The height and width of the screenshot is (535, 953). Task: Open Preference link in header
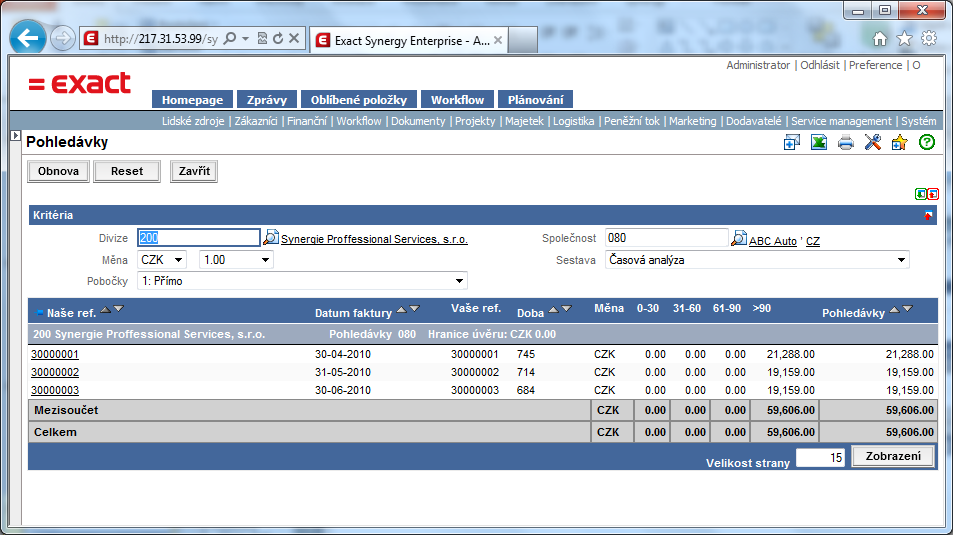pyautogui.click(x=875, y=65)
